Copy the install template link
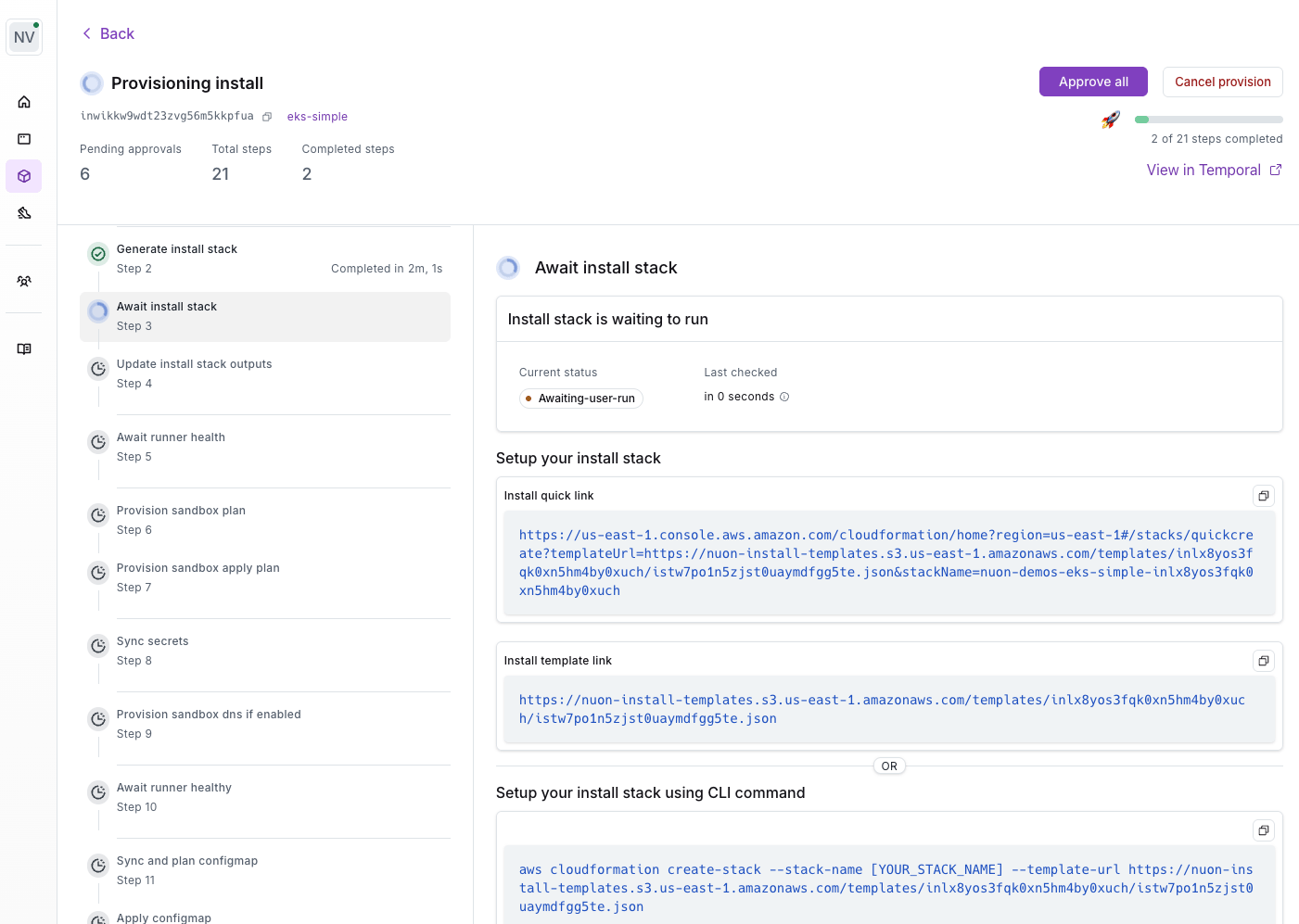This screenshot has height=924, width=1299. 1263,661
